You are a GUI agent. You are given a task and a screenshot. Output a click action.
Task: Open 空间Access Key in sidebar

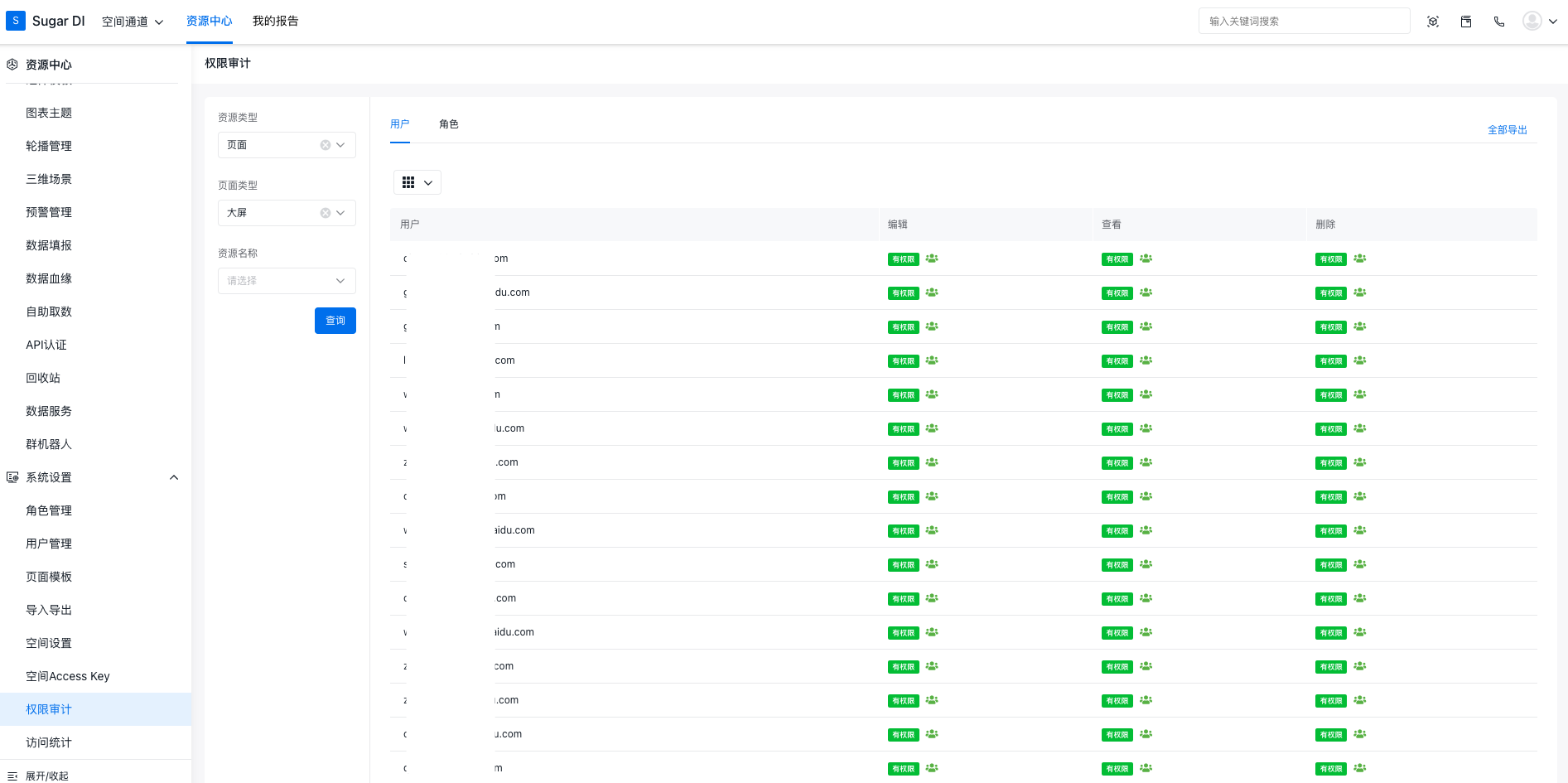[68, 676]
